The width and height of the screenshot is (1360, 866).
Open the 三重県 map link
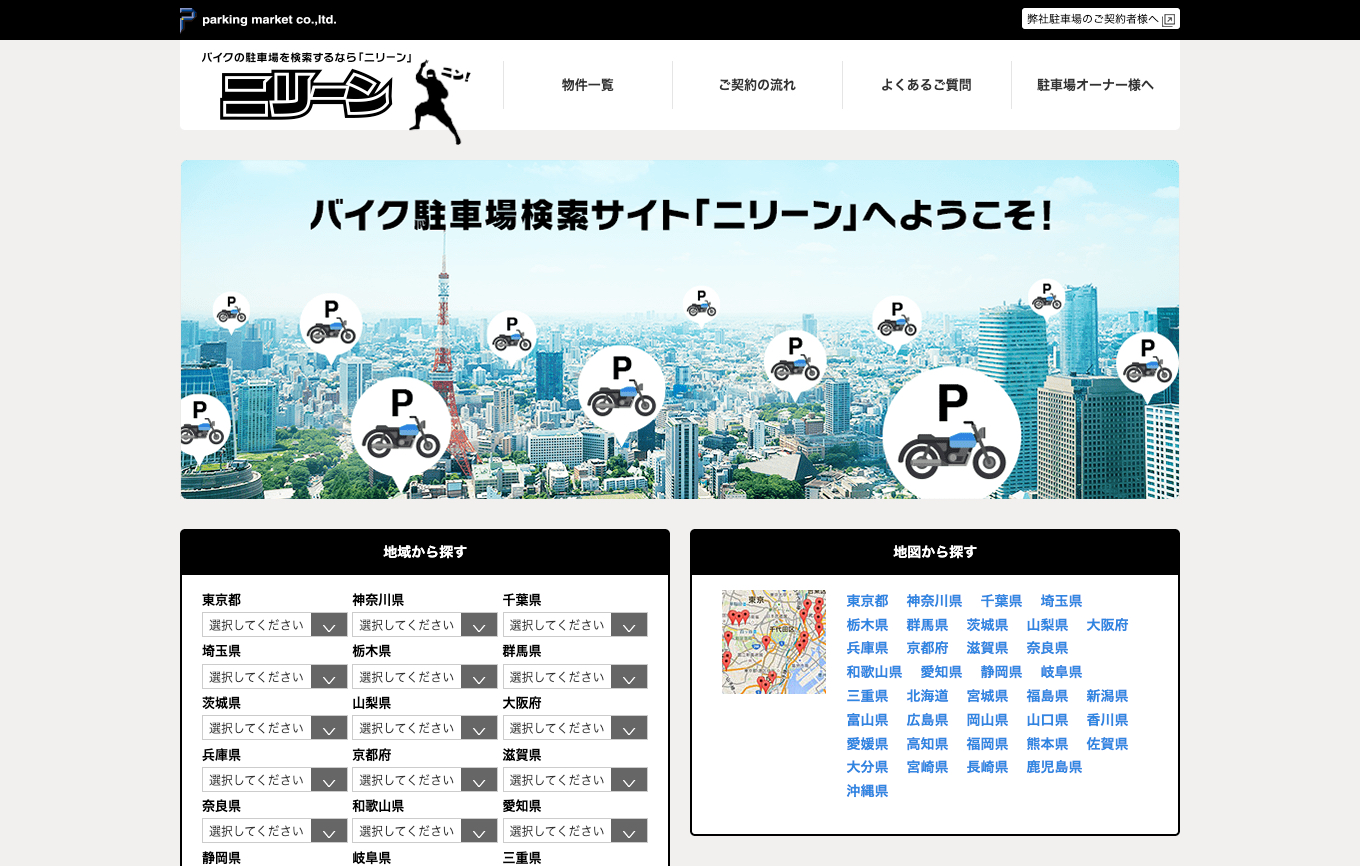867,696
